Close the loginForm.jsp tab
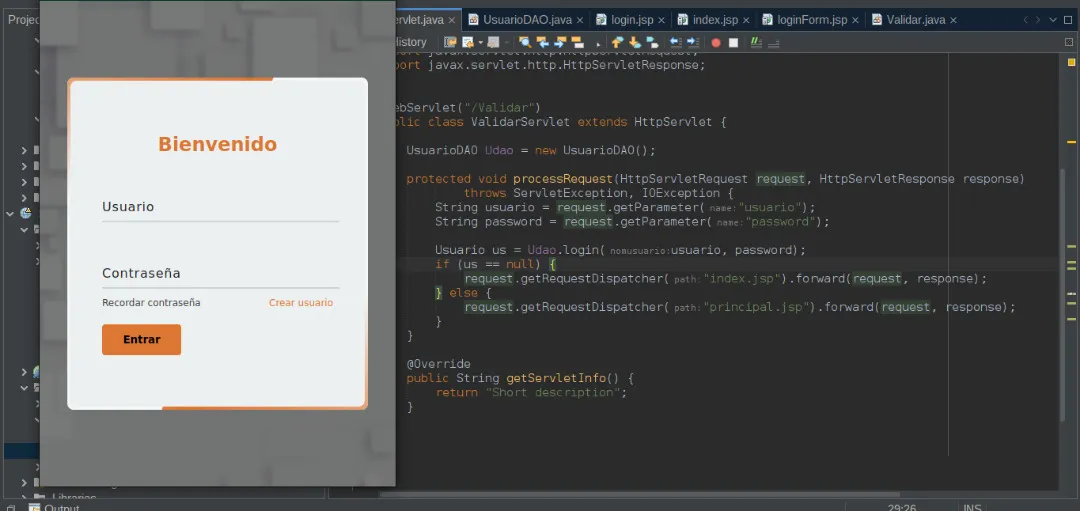This screenshot has width=1080, height=511. [x=855, y=21]
